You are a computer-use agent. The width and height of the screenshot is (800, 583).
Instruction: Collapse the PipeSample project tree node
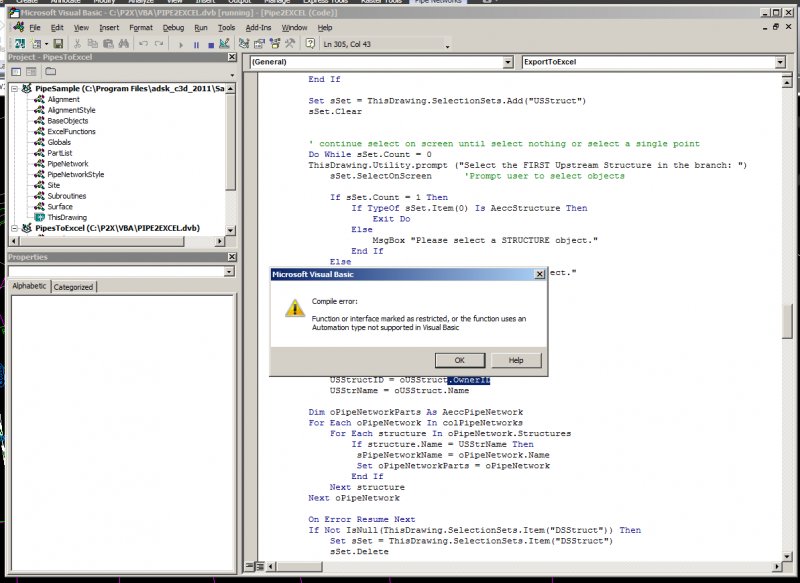14,89
